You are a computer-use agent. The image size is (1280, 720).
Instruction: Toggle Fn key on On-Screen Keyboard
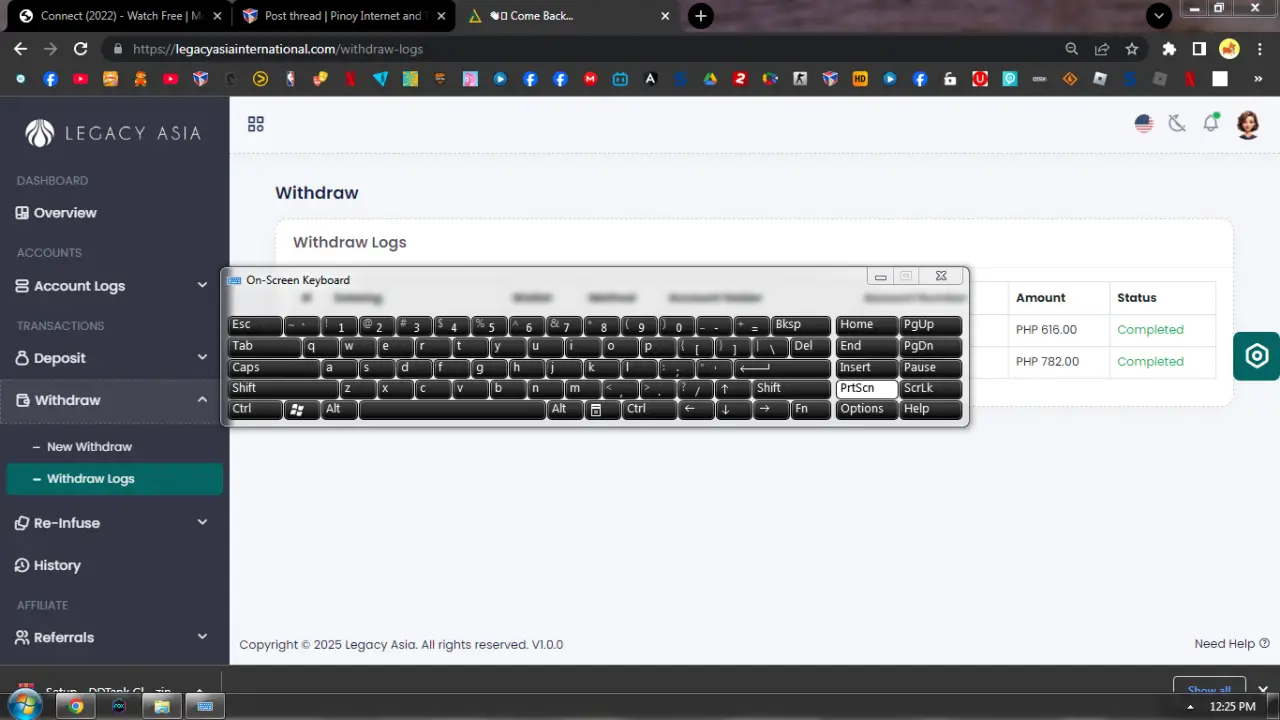(x=810, y=409)
